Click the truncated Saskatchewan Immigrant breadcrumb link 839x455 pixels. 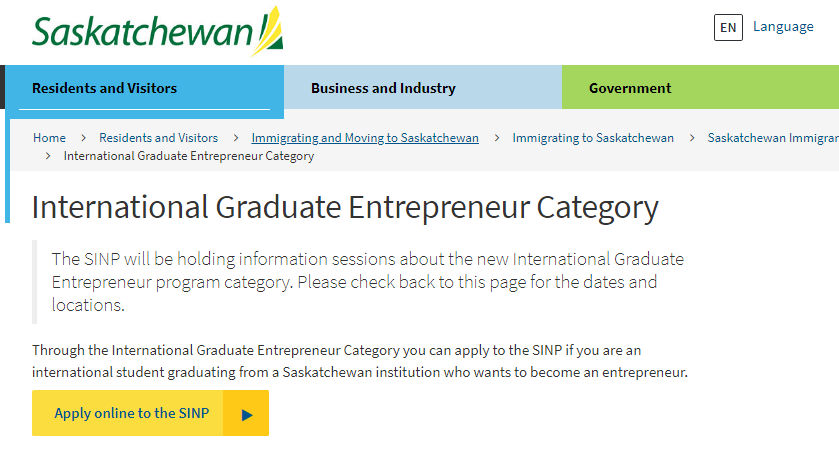[772, 138]
